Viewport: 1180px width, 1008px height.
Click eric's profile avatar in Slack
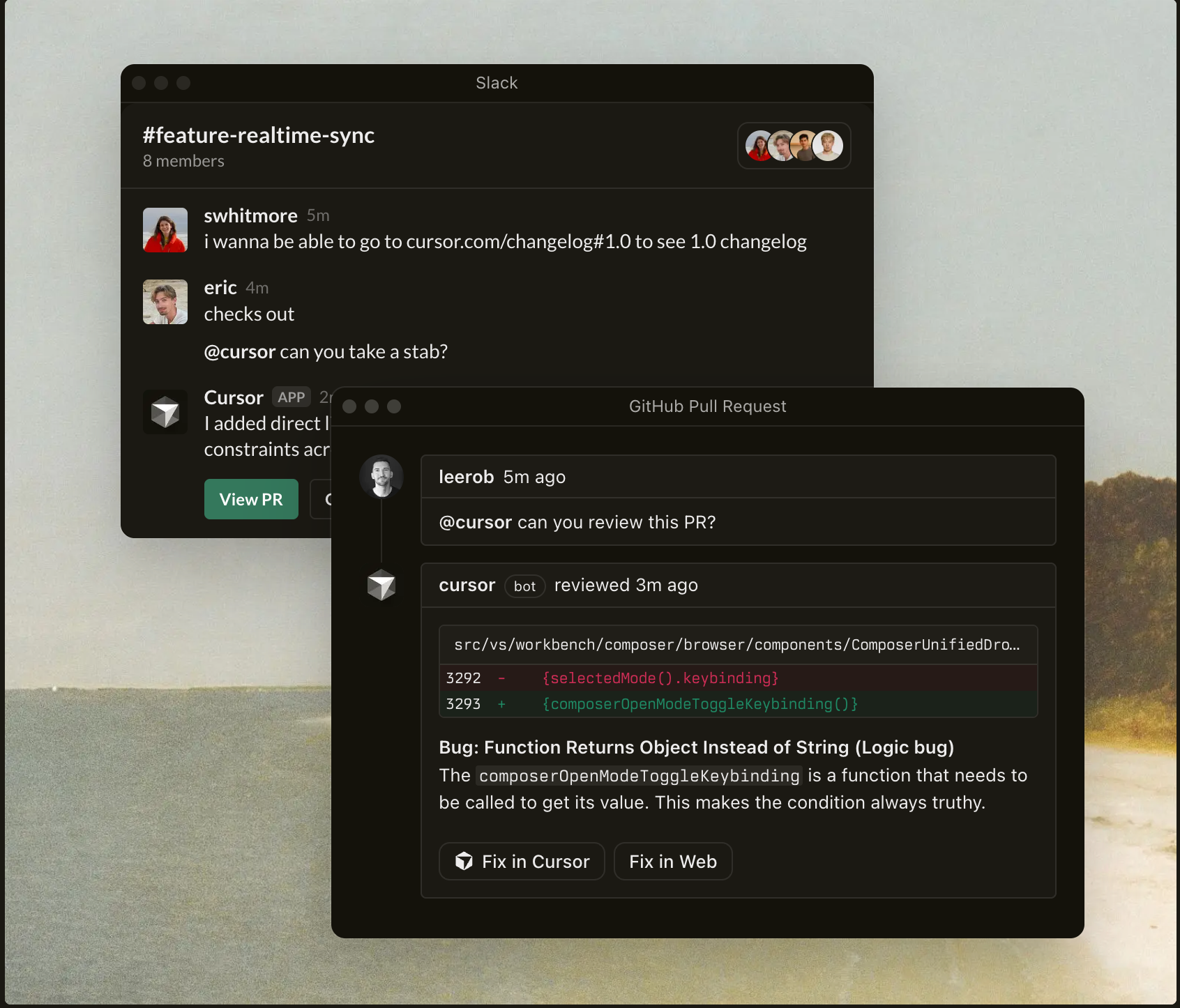coord(165,302)
